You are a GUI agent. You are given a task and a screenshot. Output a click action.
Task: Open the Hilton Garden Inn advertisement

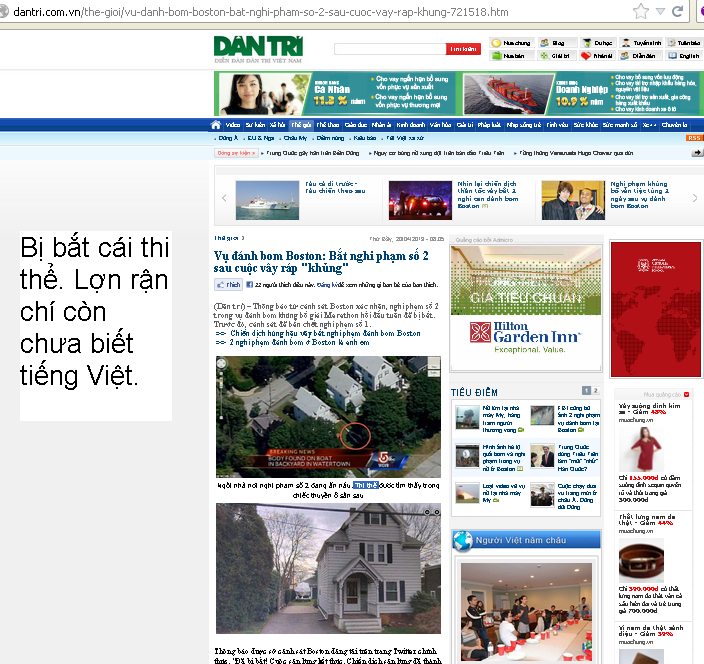coord(526,308)
